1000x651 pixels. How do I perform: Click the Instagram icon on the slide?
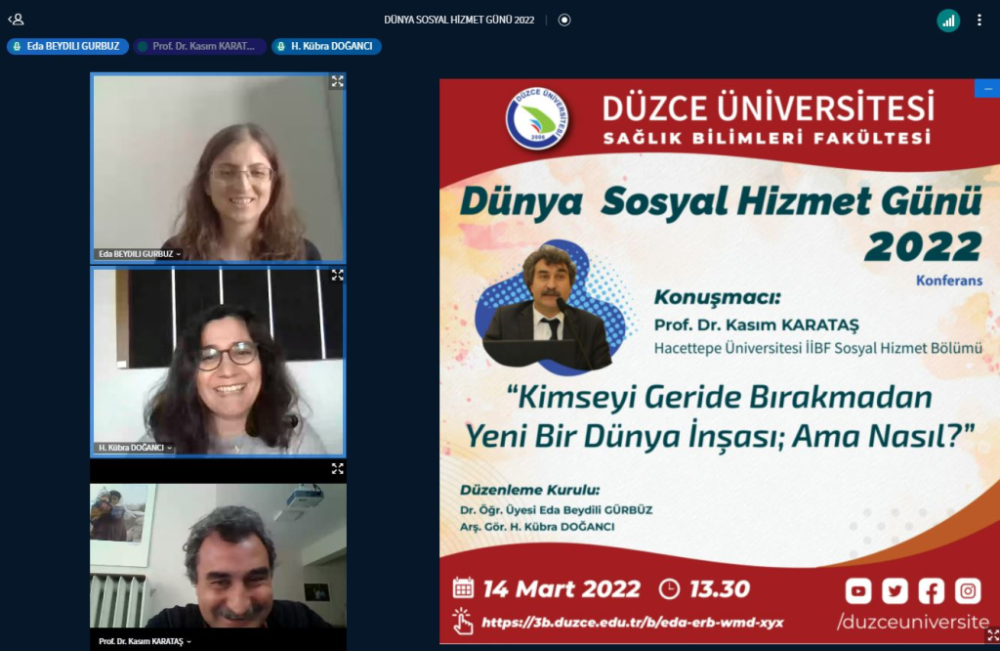pos(967,591)
